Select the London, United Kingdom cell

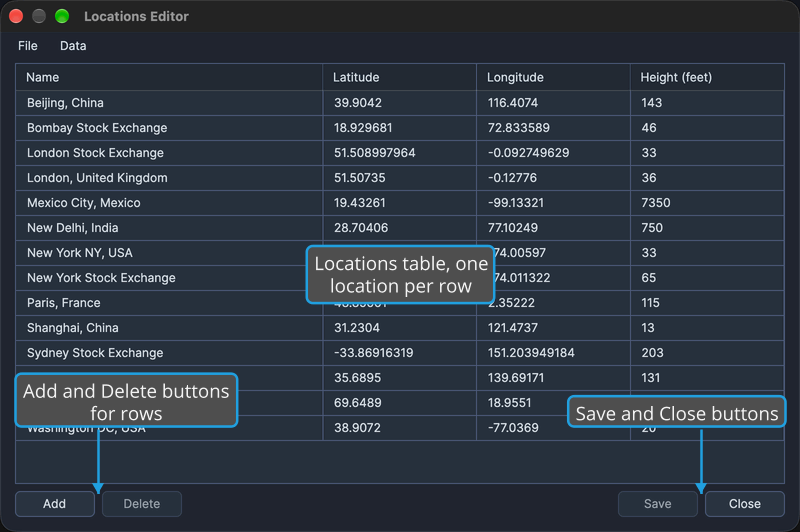(169, 178)
